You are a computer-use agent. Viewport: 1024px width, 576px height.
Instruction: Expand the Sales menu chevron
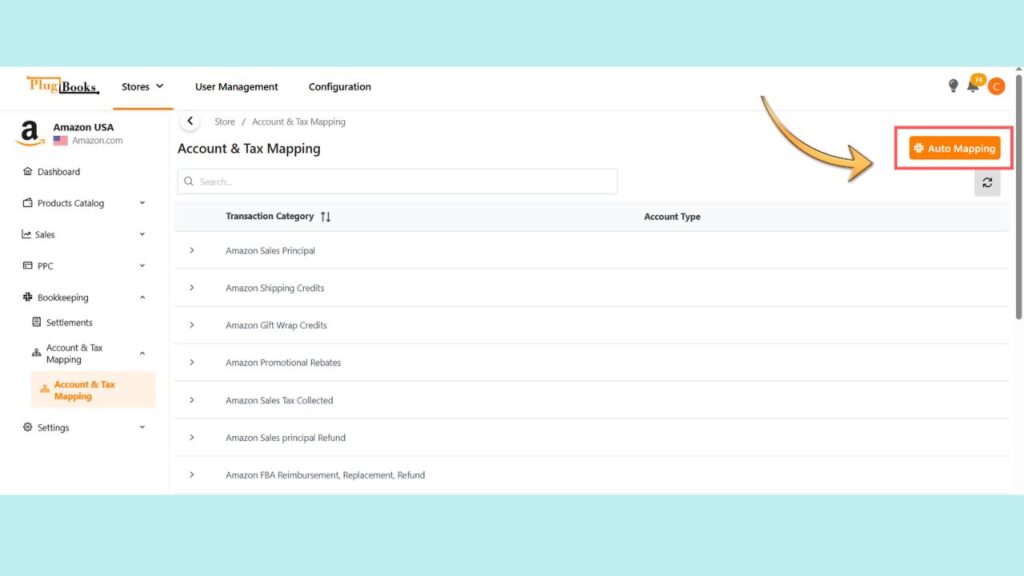click(x=142, y=234)
